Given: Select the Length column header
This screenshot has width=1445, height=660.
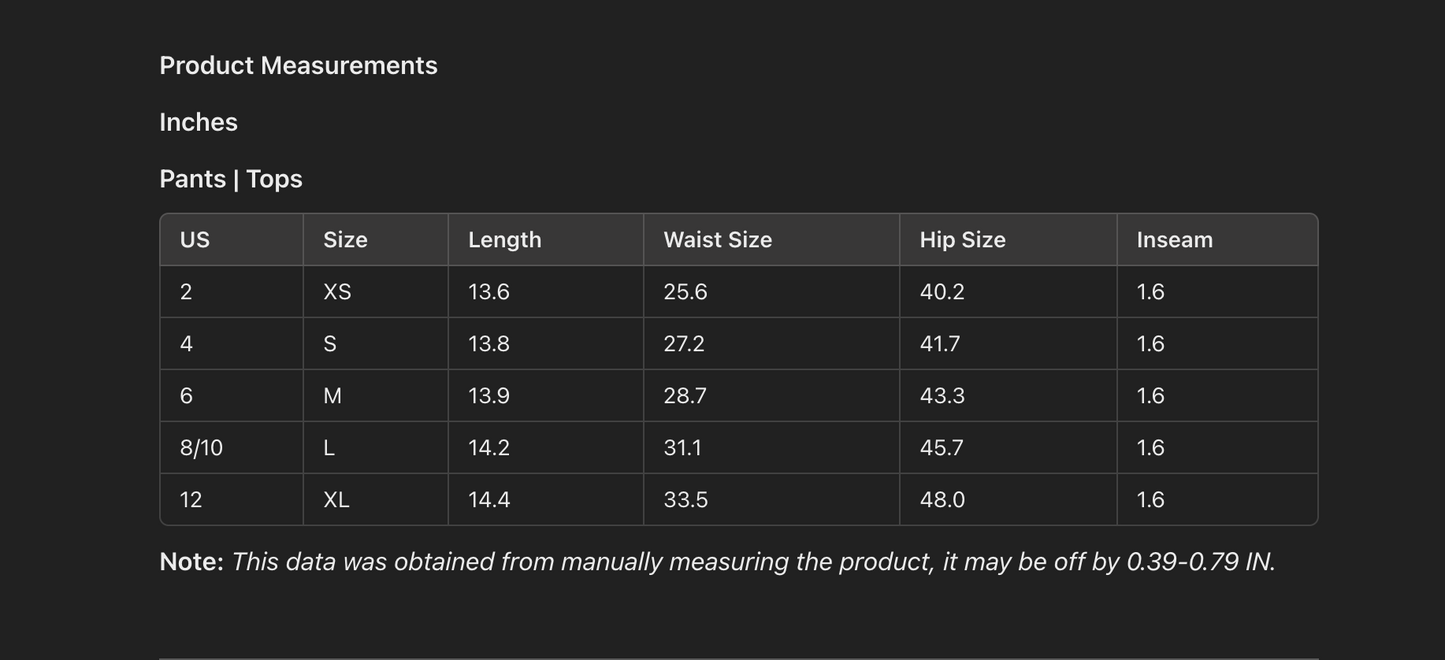Looking at the screenshot, I should 505,240.
